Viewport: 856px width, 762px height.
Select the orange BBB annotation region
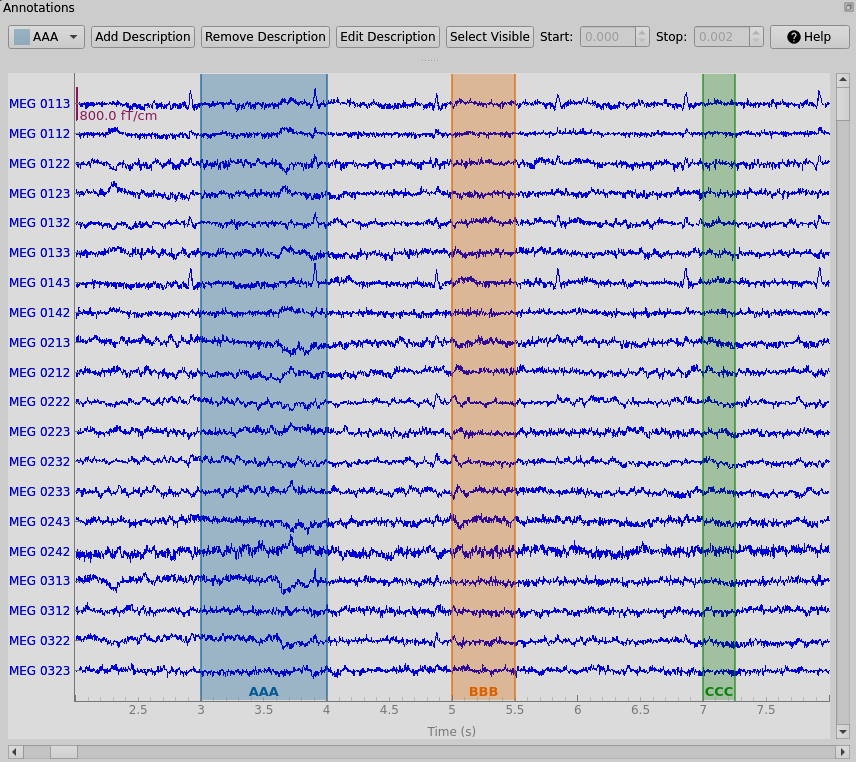pos(483,385)
